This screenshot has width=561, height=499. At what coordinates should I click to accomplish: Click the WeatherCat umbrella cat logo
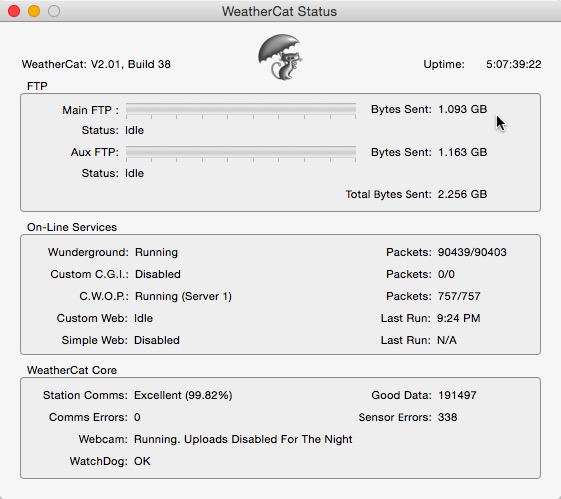(280, 57)
